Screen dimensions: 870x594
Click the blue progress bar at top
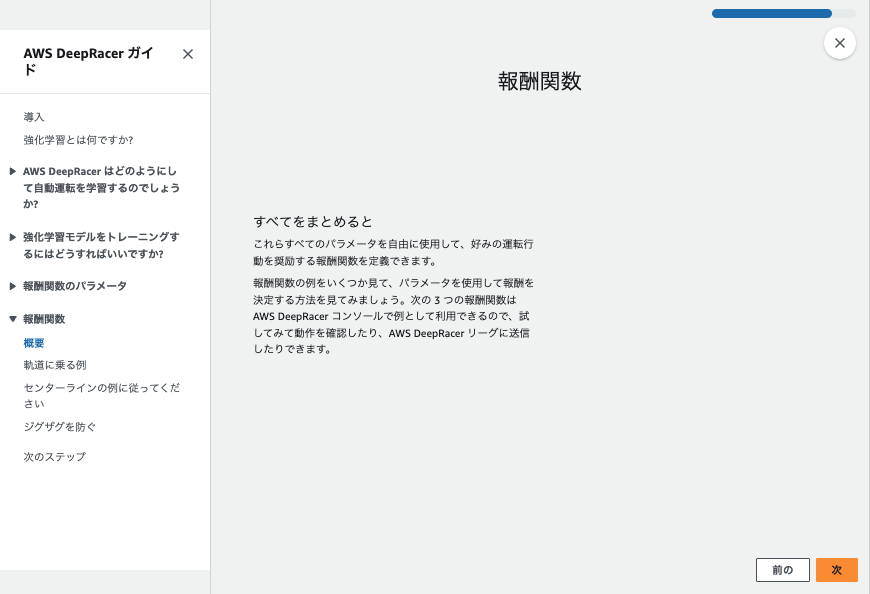(x=771, y=14)
